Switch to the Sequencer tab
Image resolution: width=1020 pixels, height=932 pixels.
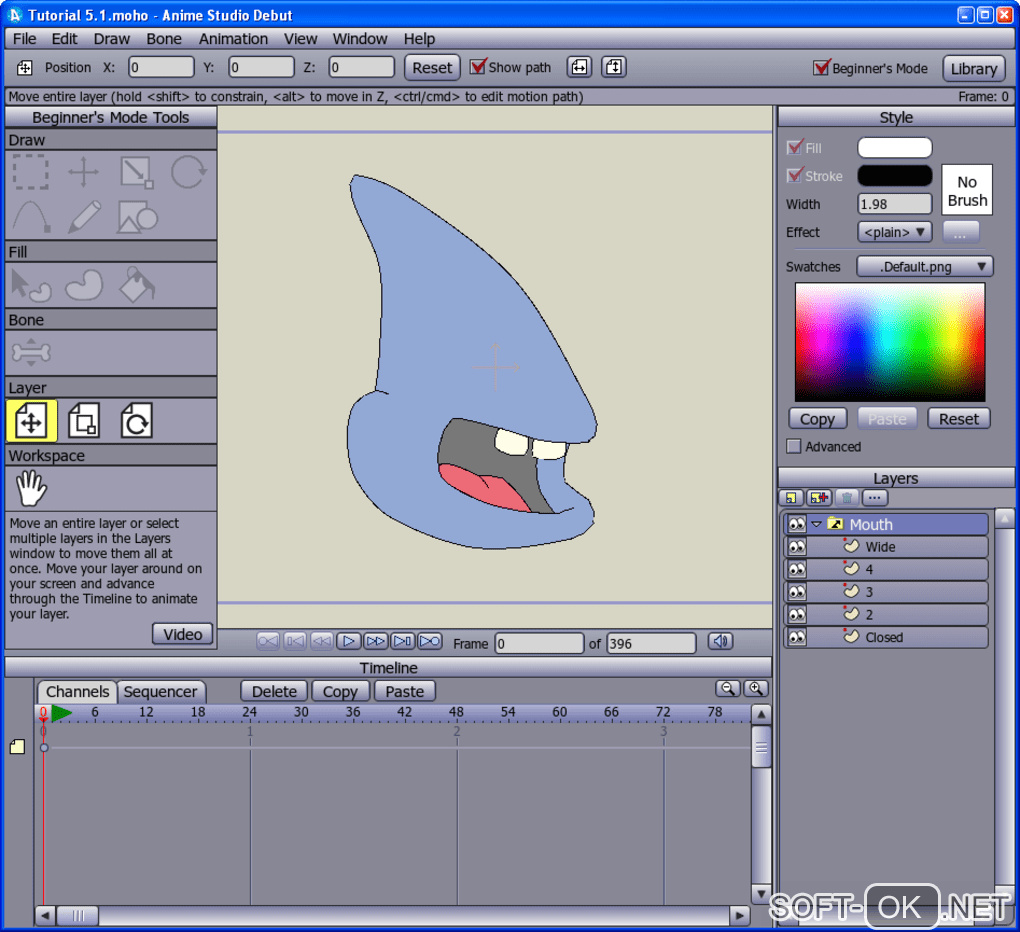coord(160,692)
